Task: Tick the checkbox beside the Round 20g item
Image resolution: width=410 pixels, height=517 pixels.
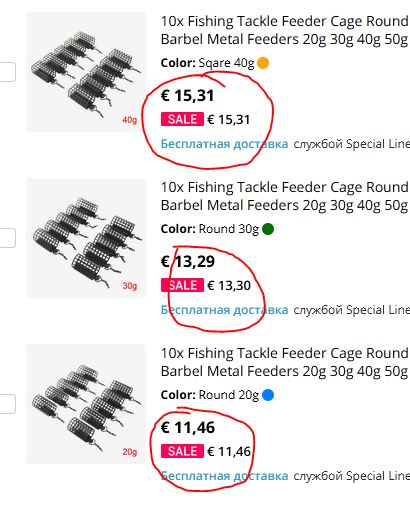Action: 7,404
